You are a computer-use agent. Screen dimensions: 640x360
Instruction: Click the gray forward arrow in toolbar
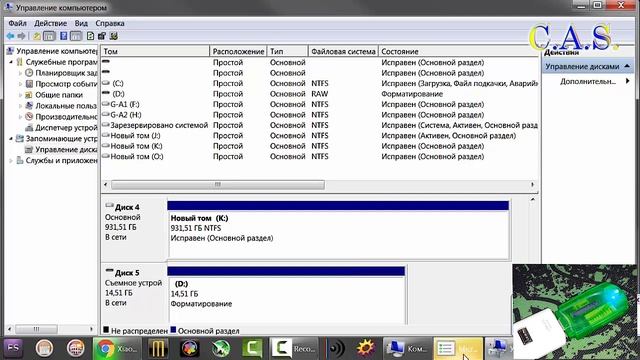tap(21, 36)
